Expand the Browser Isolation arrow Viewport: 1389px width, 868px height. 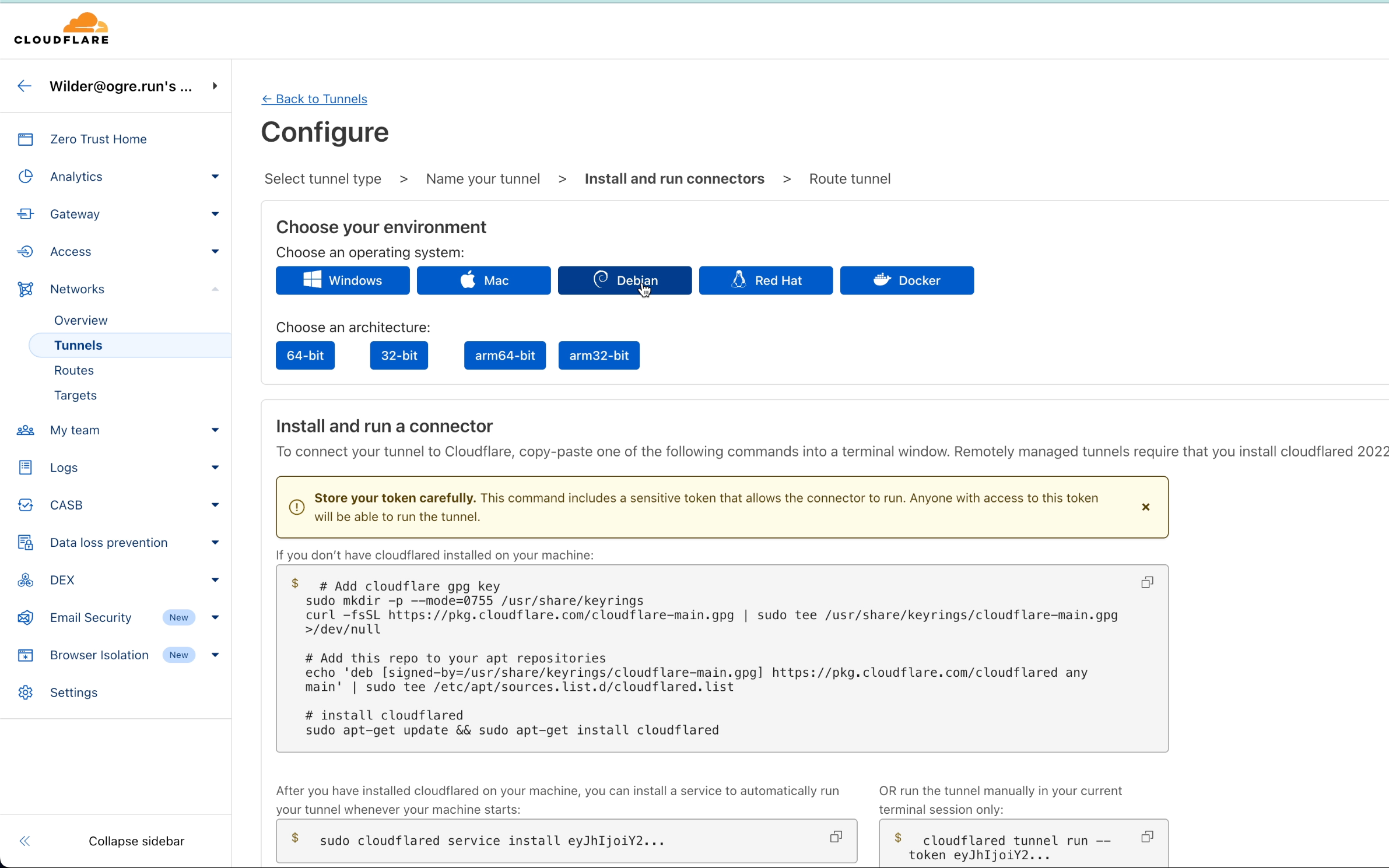coord(215,655)
